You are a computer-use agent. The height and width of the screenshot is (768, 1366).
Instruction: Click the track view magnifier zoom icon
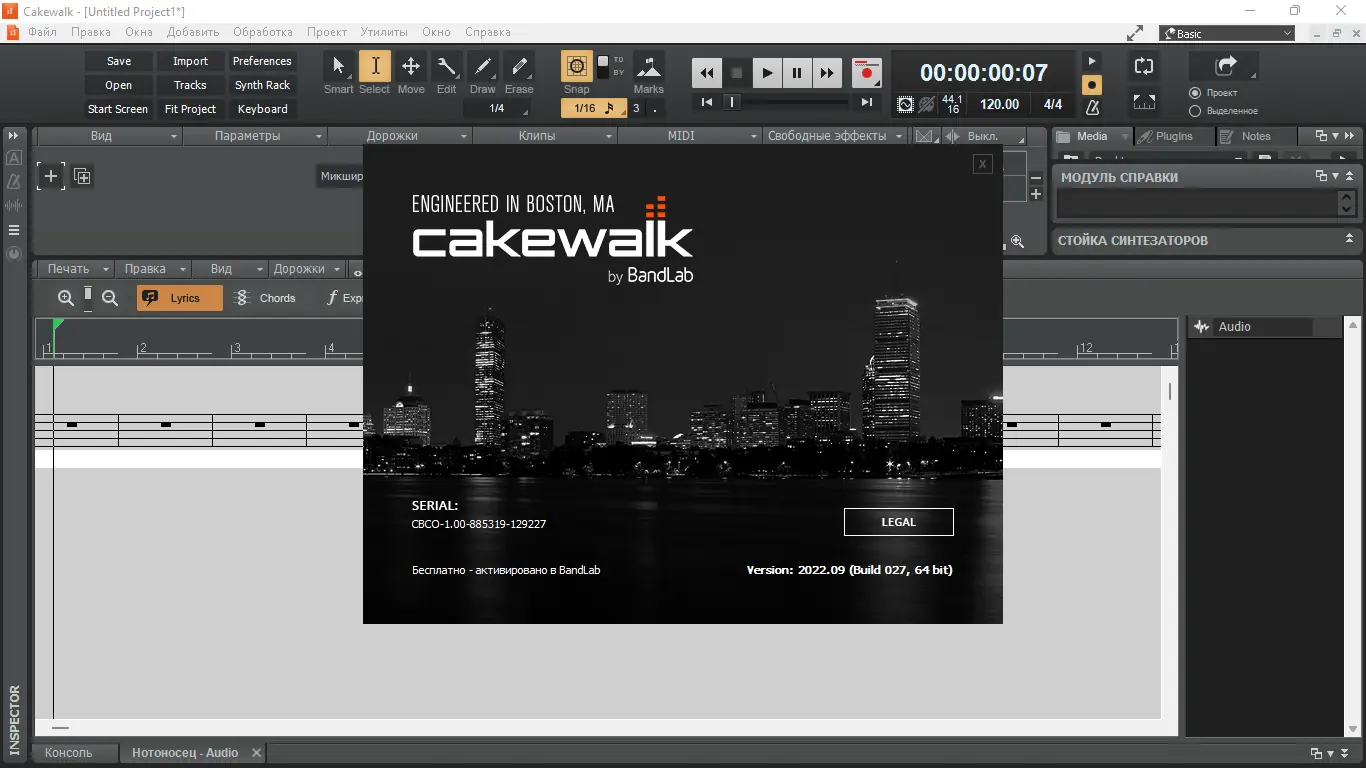[x=1017, y=241]
